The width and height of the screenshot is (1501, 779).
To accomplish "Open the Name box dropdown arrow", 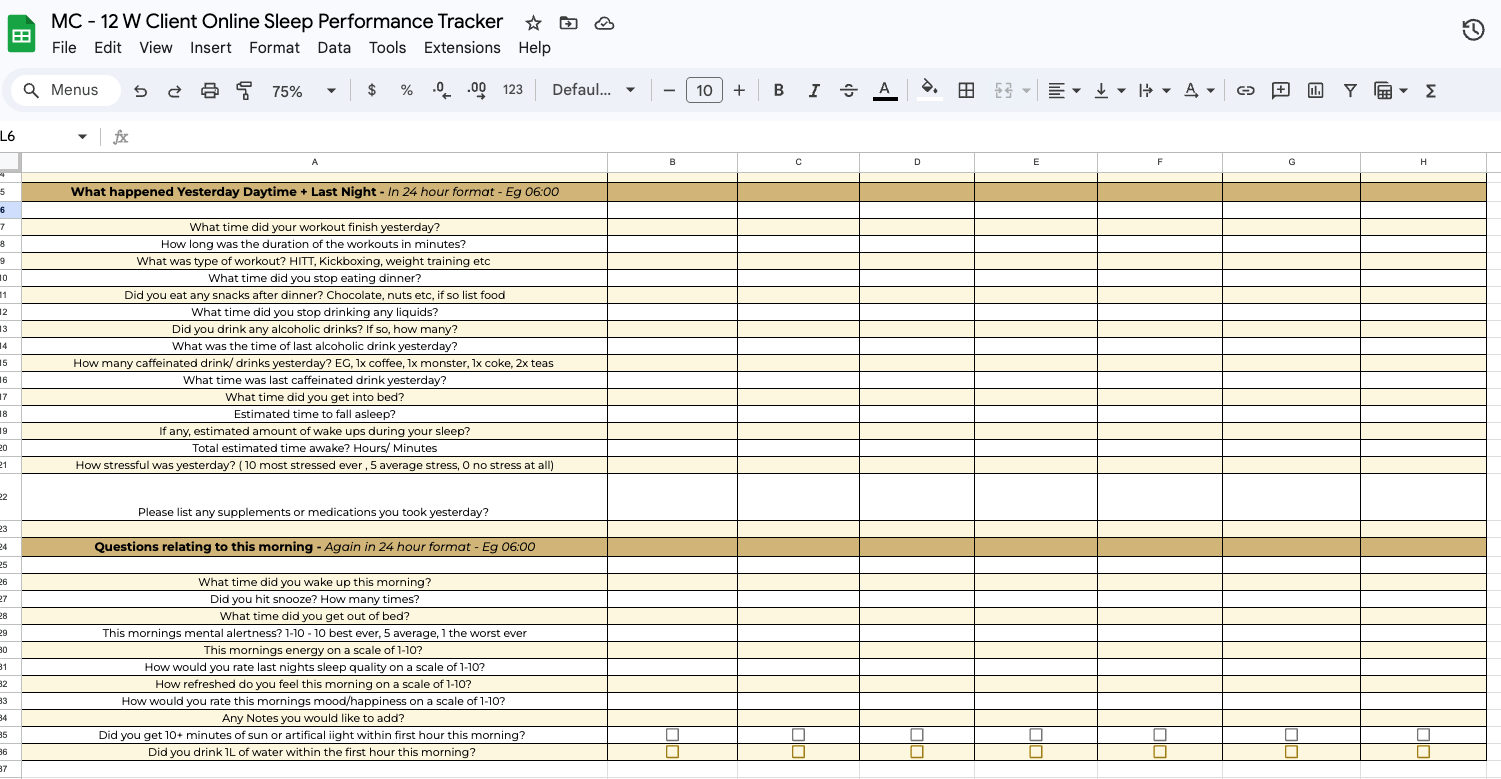I will 82,137.
